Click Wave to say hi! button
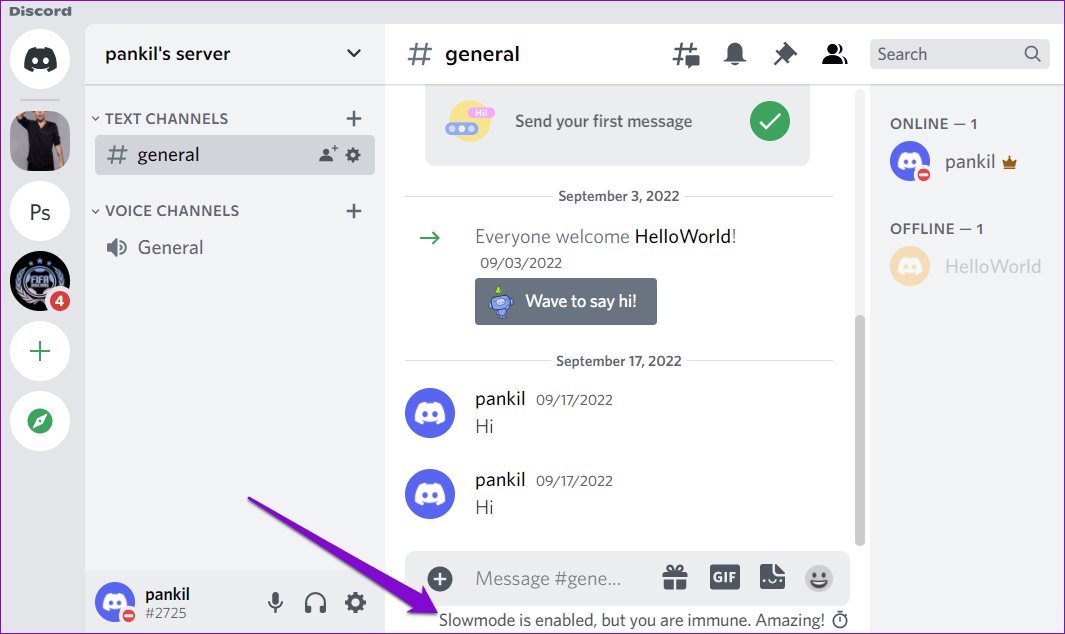This screenshot has width=1065, height=634. [x=566, y=301]
